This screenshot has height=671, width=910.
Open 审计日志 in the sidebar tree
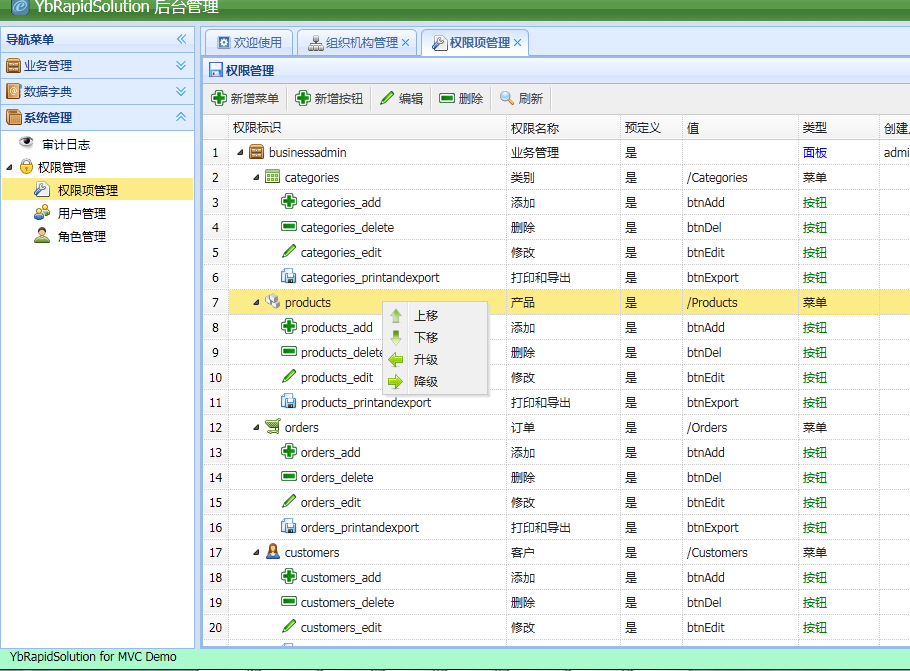66,145
